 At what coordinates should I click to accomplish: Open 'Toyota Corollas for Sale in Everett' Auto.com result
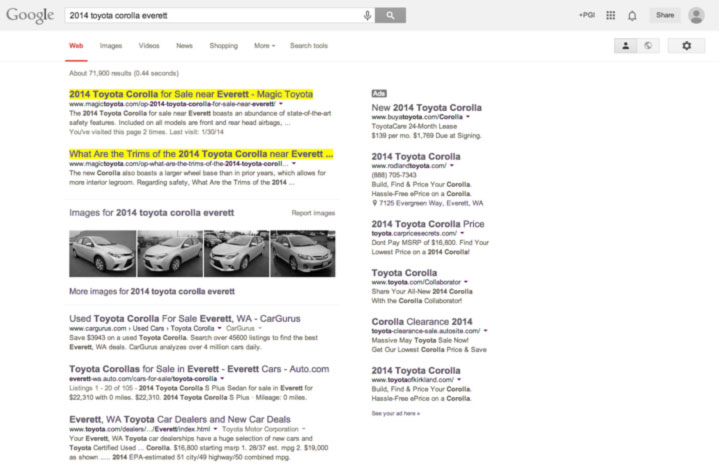pyautogui.click(x=199, y=369)
